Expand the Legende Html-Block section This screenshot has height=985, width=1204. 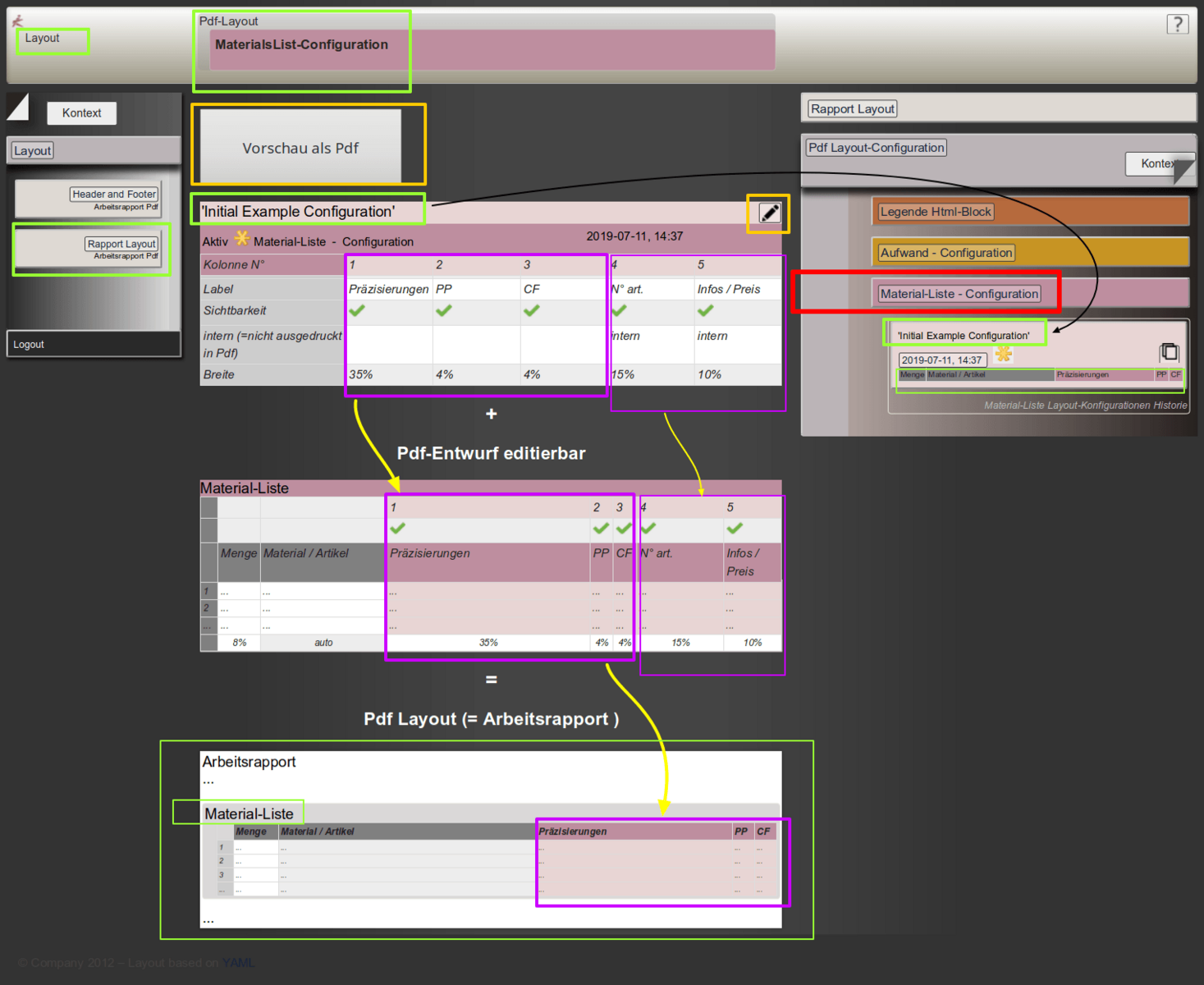(936, 212)
